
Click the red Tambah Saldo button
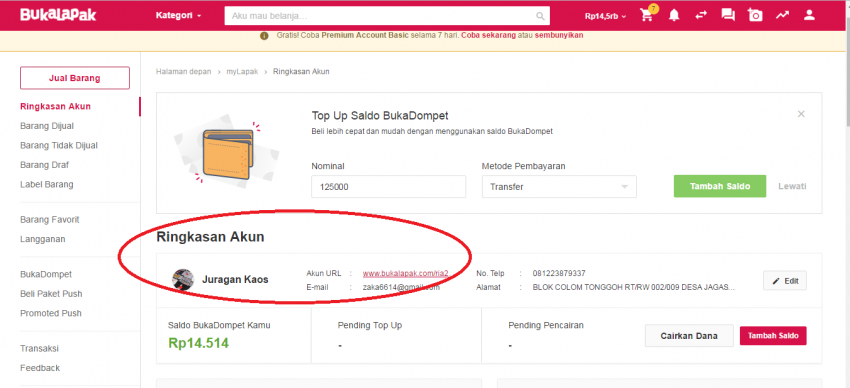[x=773, y=336]
